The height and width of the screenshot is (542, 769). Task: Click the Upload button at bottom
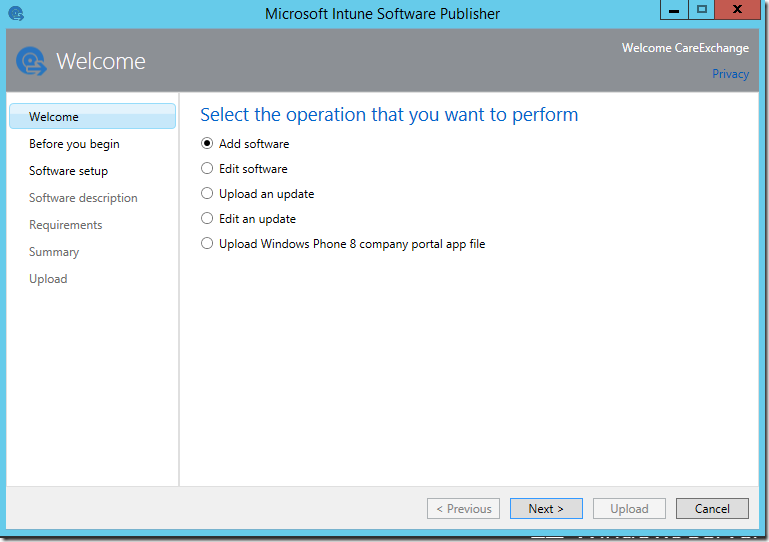click(x=629, y=509)
